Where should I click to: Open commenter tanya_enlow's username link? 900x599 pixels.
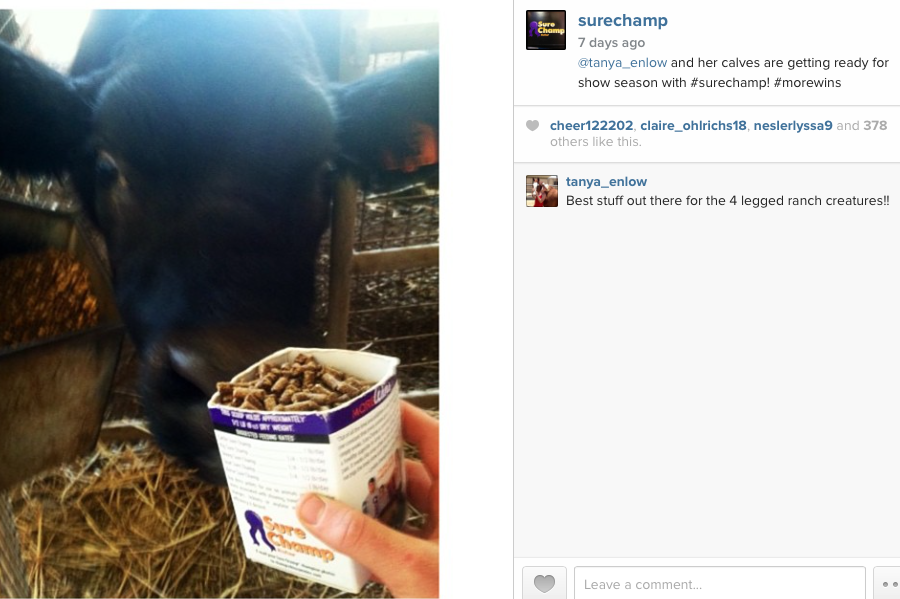point(606,182)
